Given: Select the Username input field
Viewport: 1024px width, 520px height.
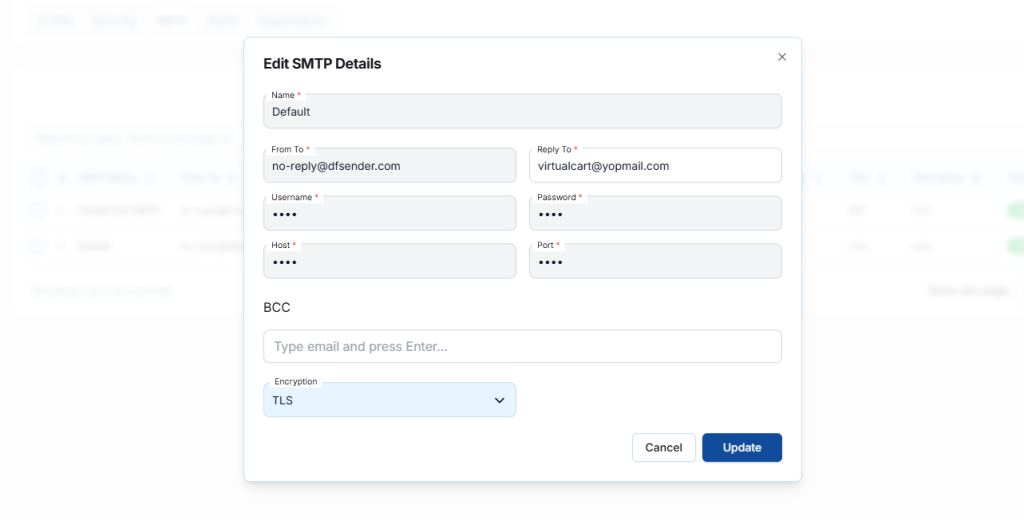Looking at the screenshot, I should pyautogui.click(x=389, y=214).
